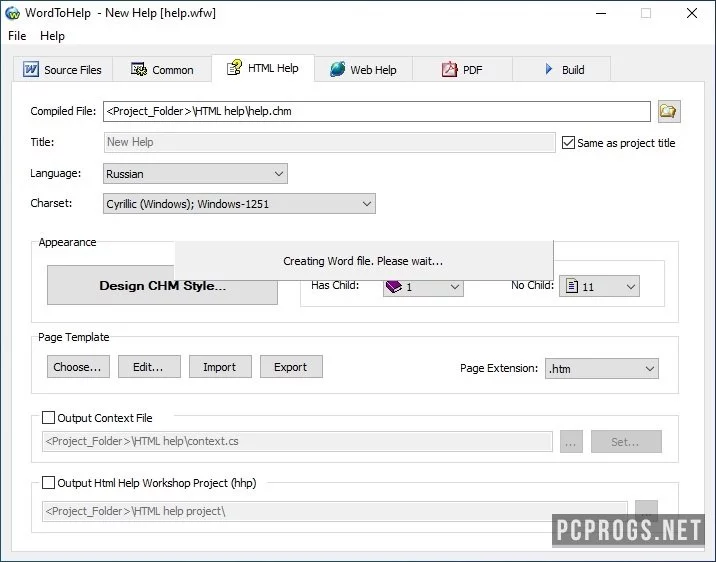Enable Output Html Help Workshop Project checkbox
This screenshot has height=562, width=716.
coord(48,483)
